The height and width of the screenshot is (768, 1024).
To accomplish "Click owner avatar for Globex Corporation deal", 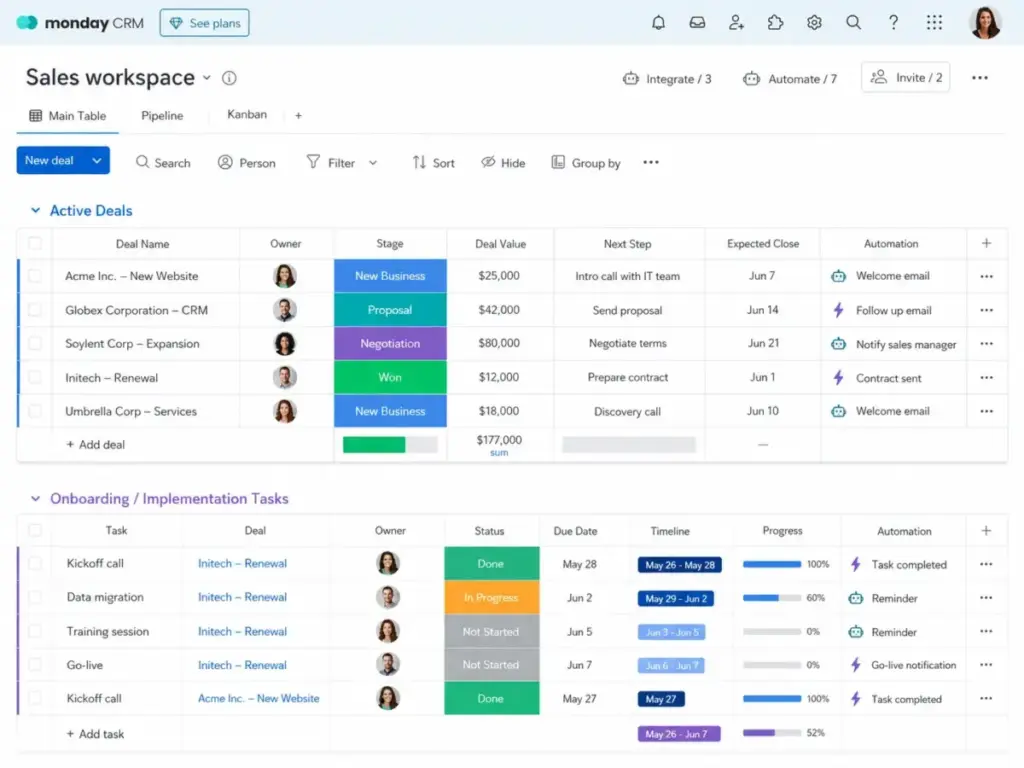I will (x=285, y=310).
